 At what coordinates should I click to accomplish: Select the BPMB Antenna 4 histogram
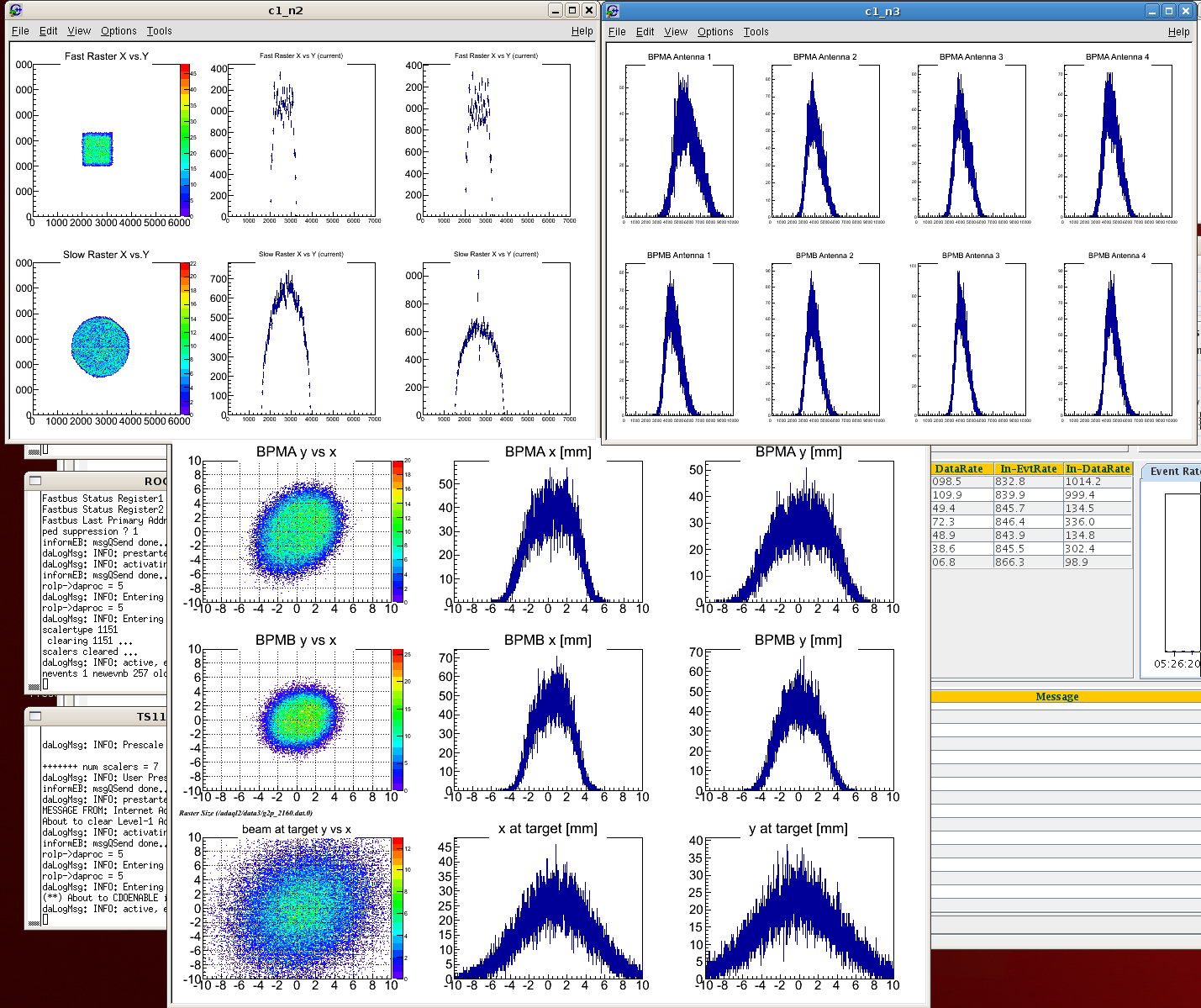1118,340
